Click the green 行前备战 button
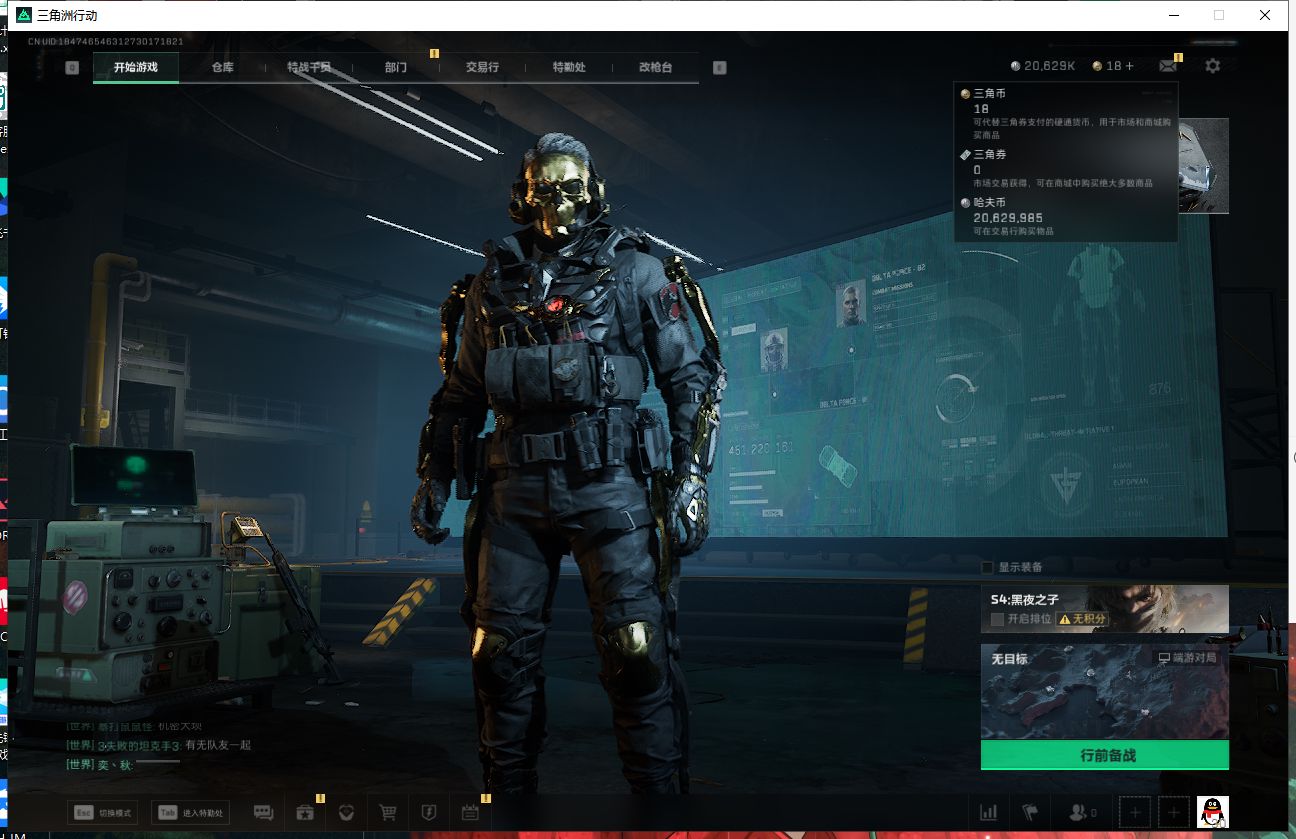This screenshot has height=839, width=1296. (x=1104, y=755)
